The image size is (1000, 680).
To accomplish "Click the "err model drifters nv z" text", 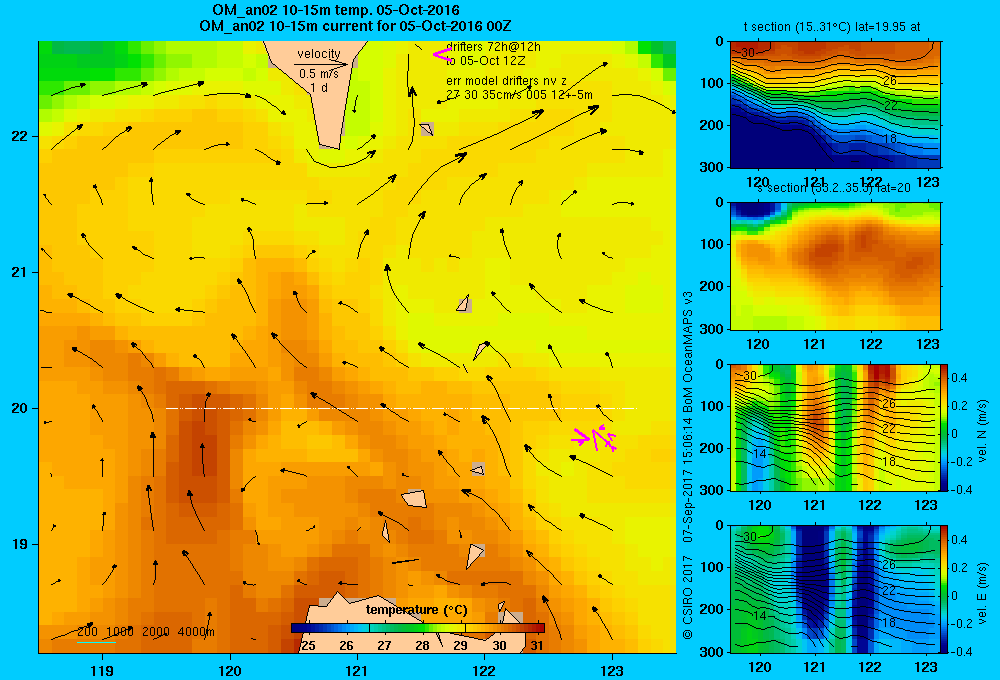I will coord(506,81).
